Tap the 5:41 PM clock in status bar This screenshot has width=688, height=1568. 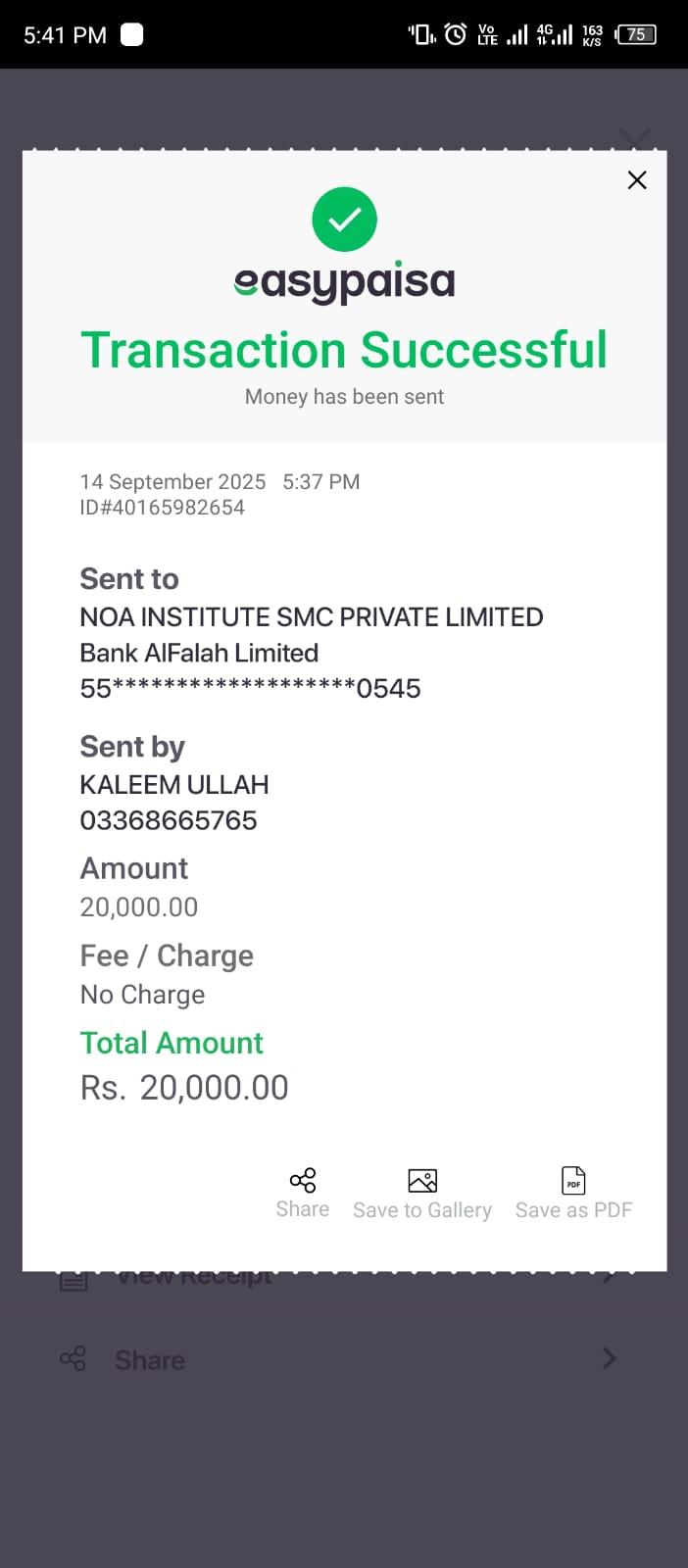tap(65, 35)
